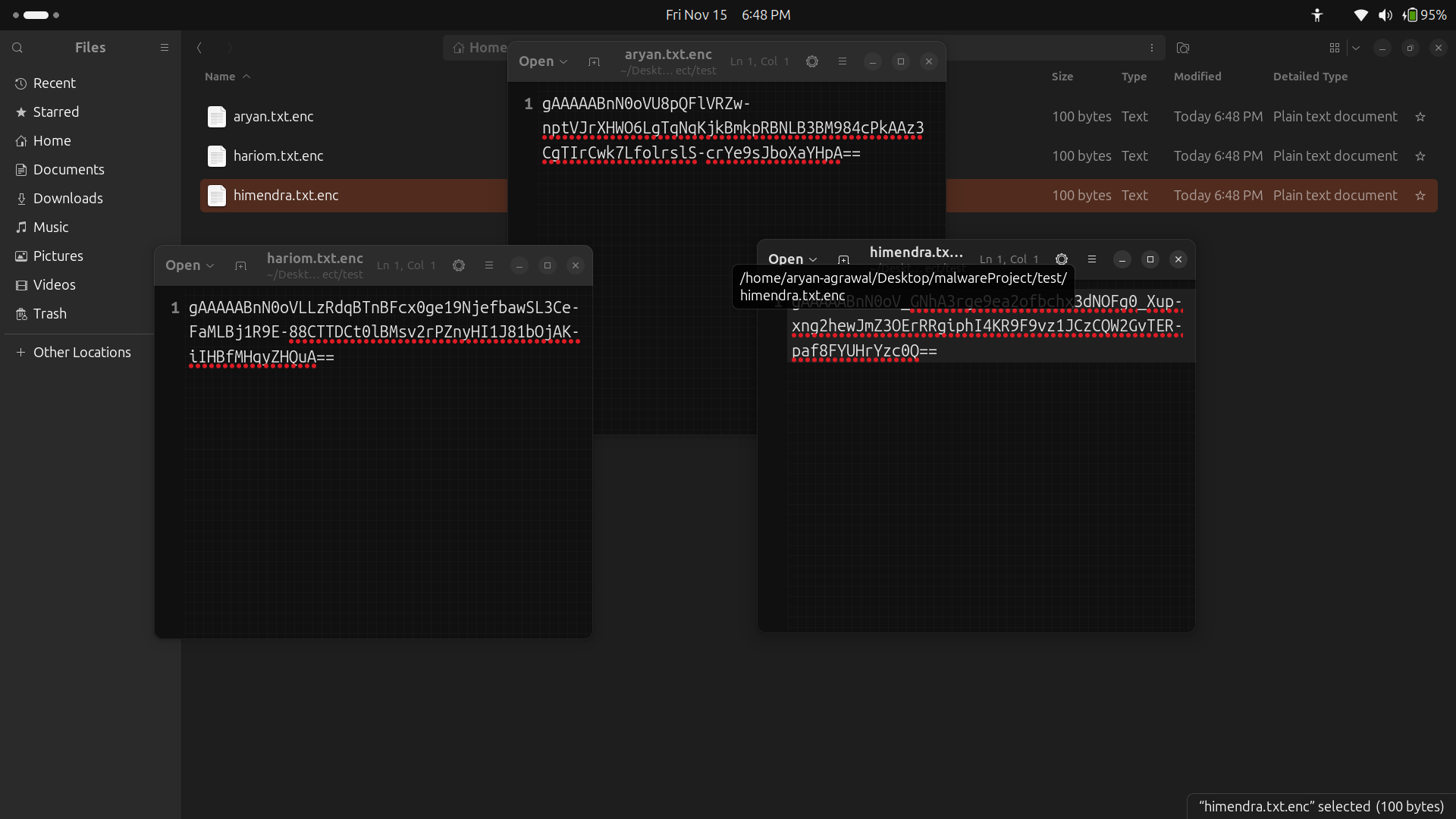Star the himendra.txt.enc file

1420,196
